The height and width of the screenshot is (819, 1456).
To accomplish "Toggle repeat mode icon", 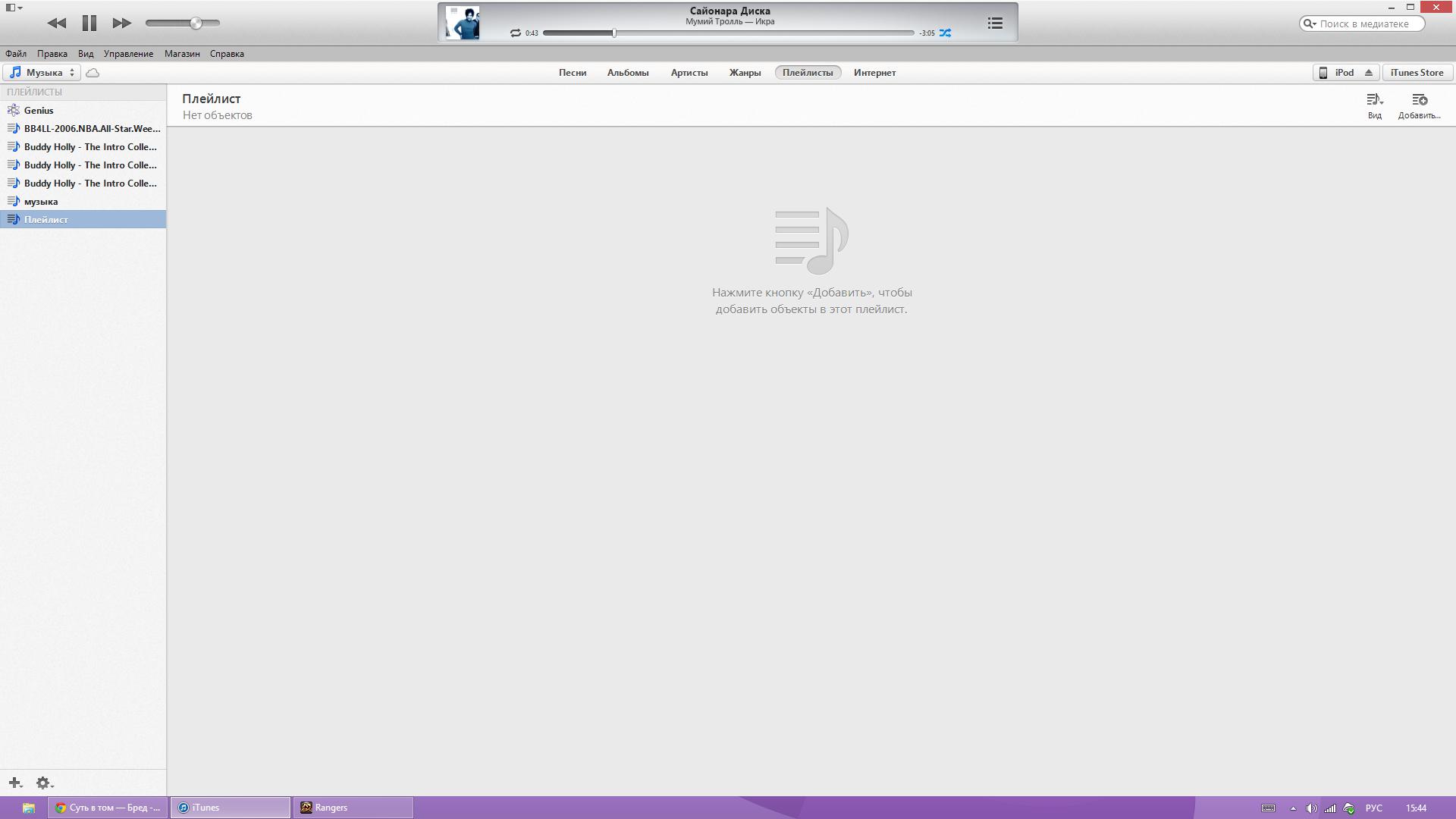I will [516, 33].
